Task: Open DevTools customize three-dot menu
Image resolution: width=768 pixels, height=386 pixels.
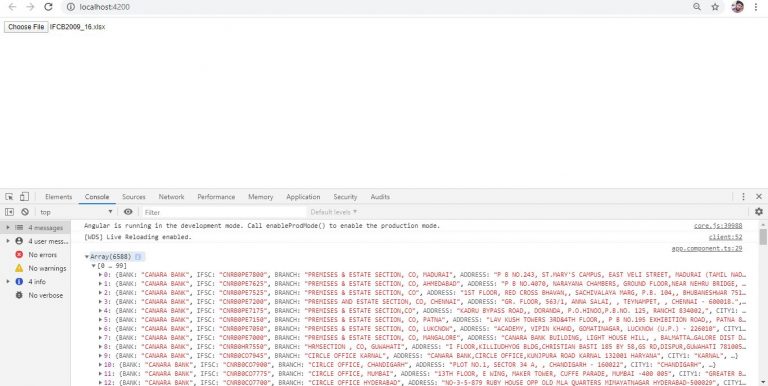Action: point(743,196)
